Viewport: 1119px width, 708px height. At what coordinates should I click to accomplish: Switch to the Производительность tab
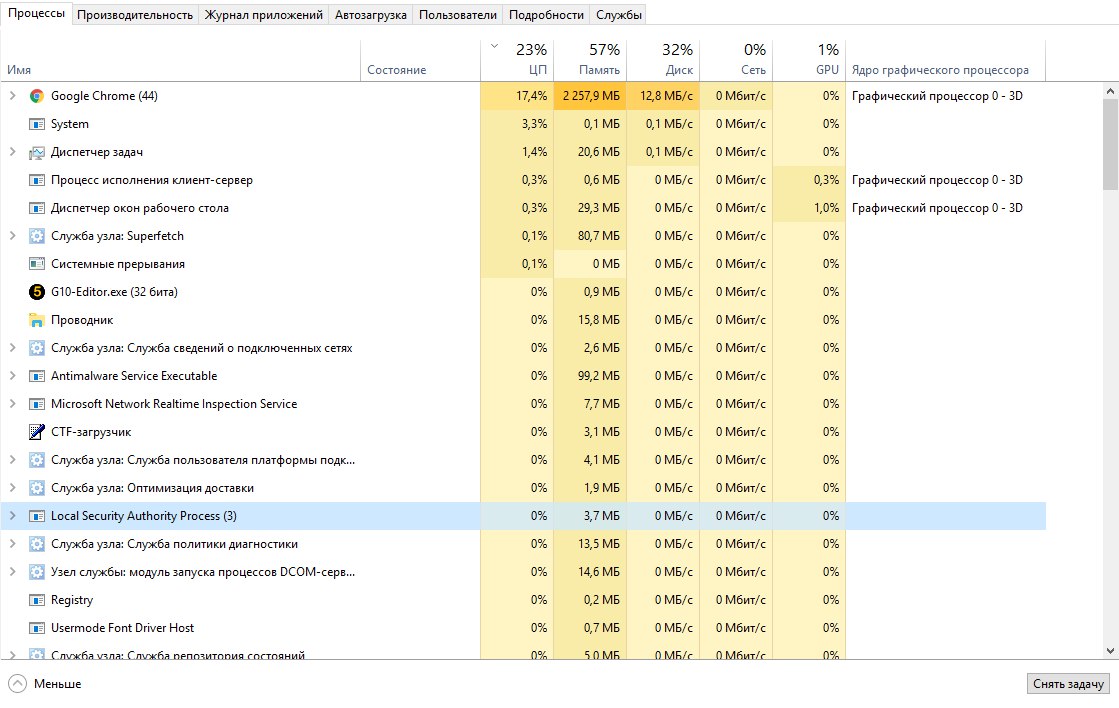click(135, 15)
